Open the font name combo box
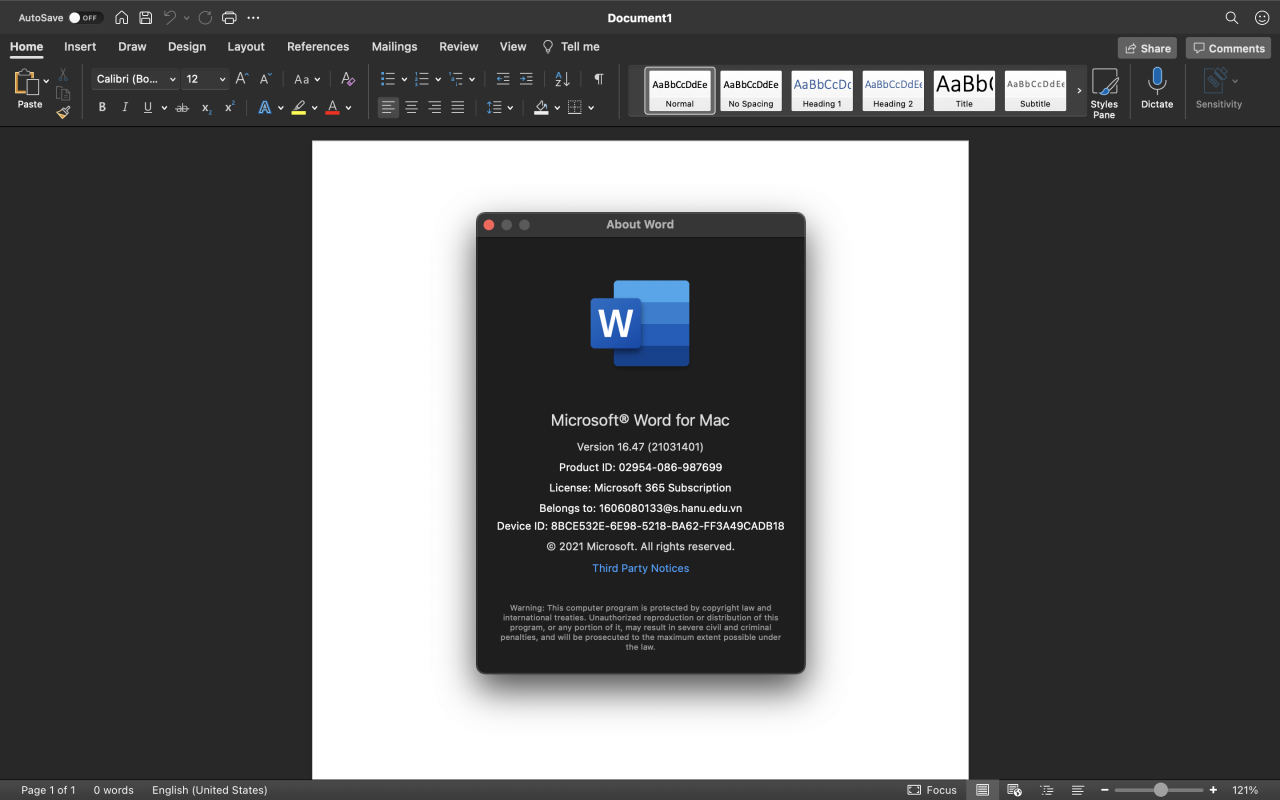 135,79
